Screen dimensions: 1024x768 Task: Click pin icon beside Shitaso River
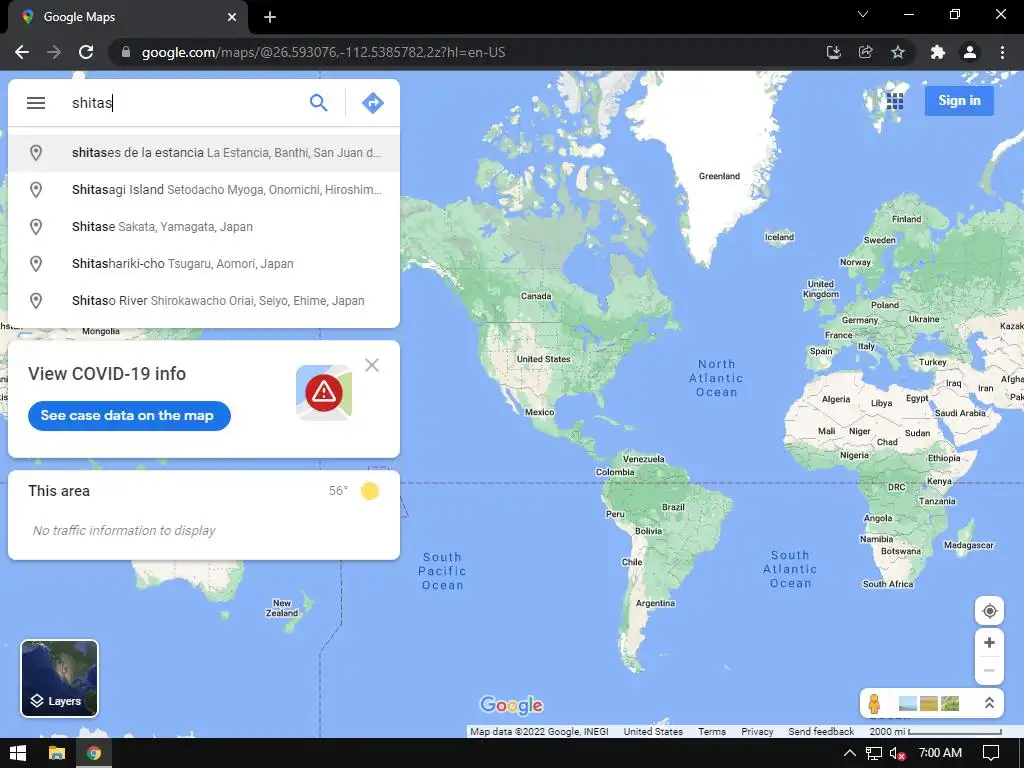36,301
